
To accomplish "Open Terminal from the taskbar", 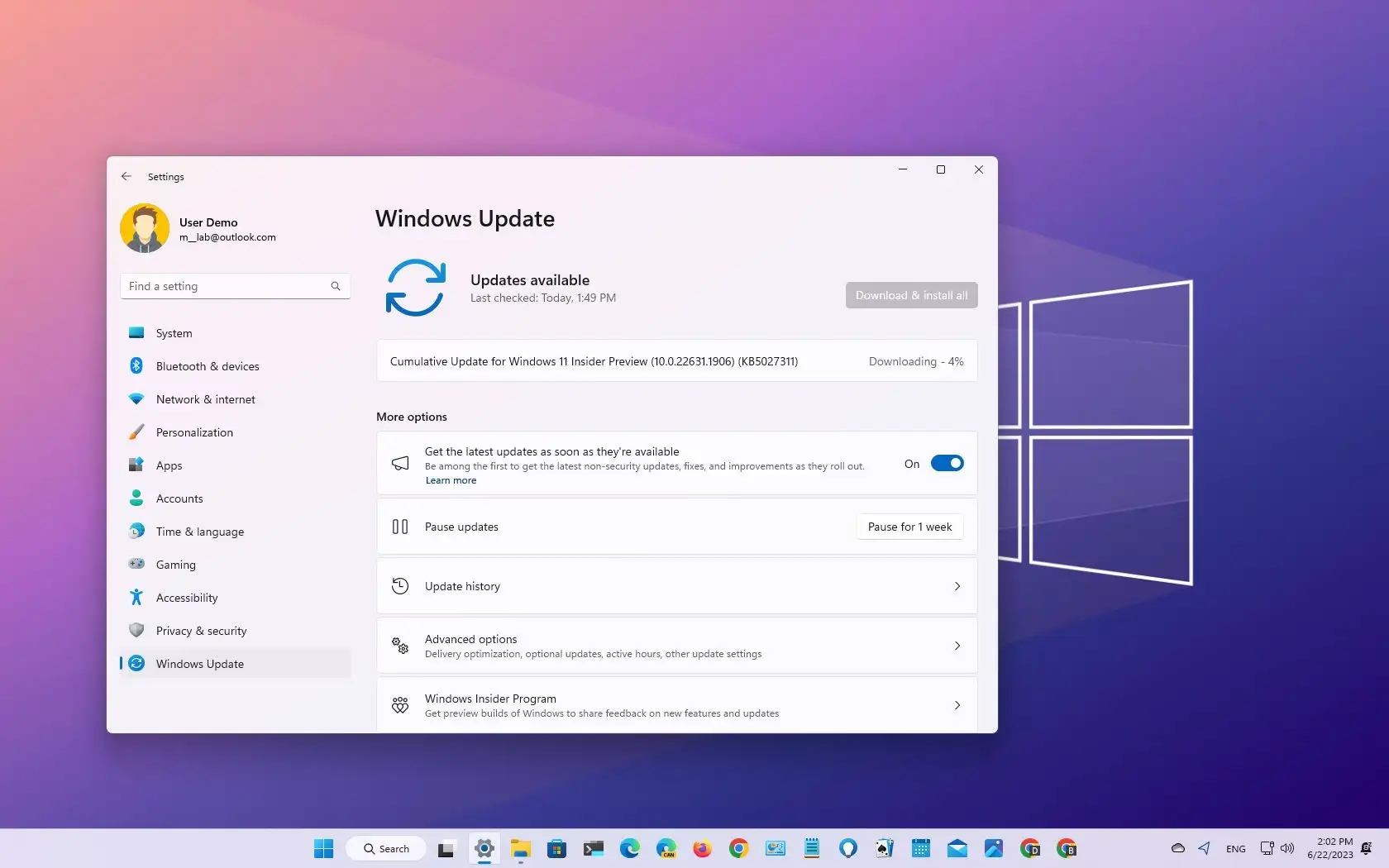I will [x=594, y=848].
